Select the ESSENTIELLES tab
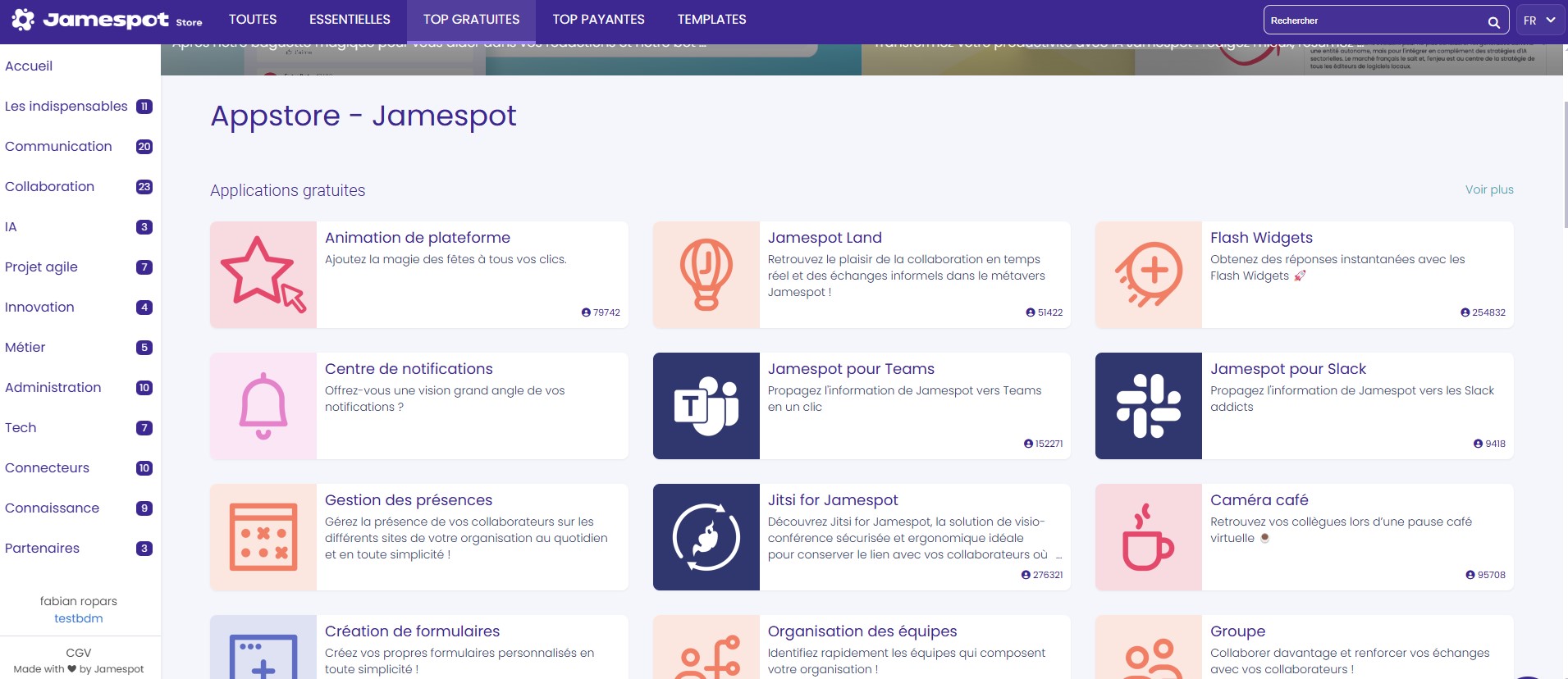 tap(350, 20)
